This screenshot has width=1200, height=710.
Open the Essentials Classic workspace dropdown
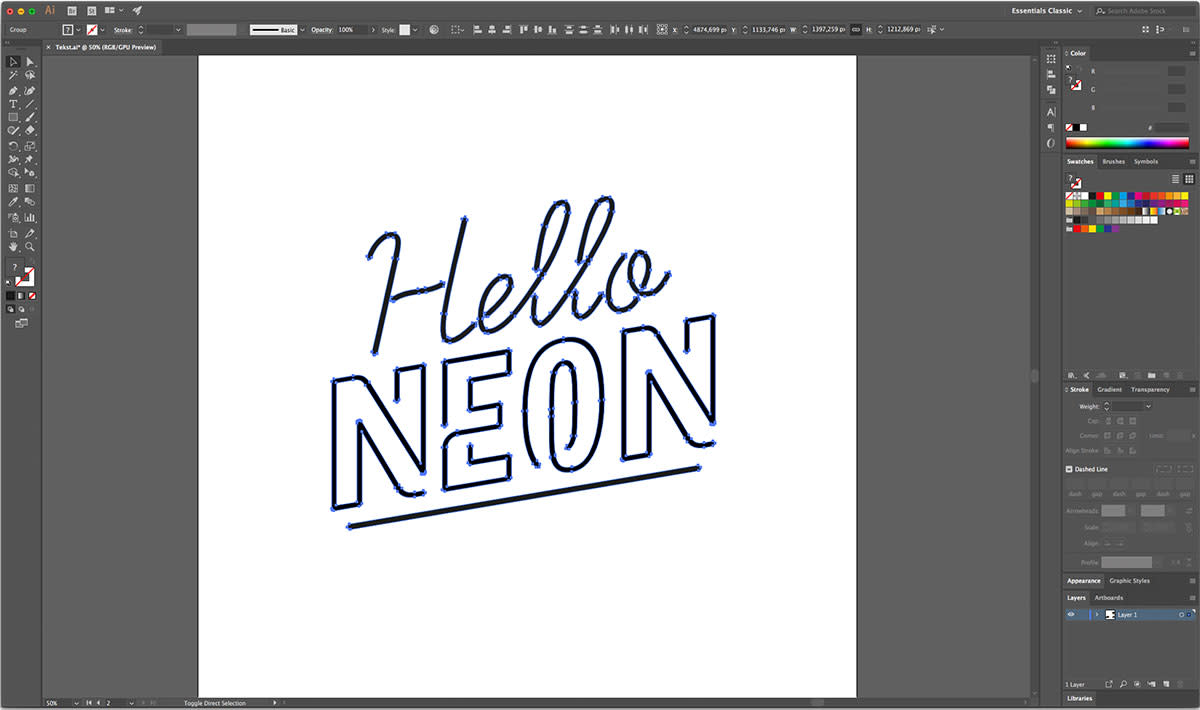tap(1047, 11)
